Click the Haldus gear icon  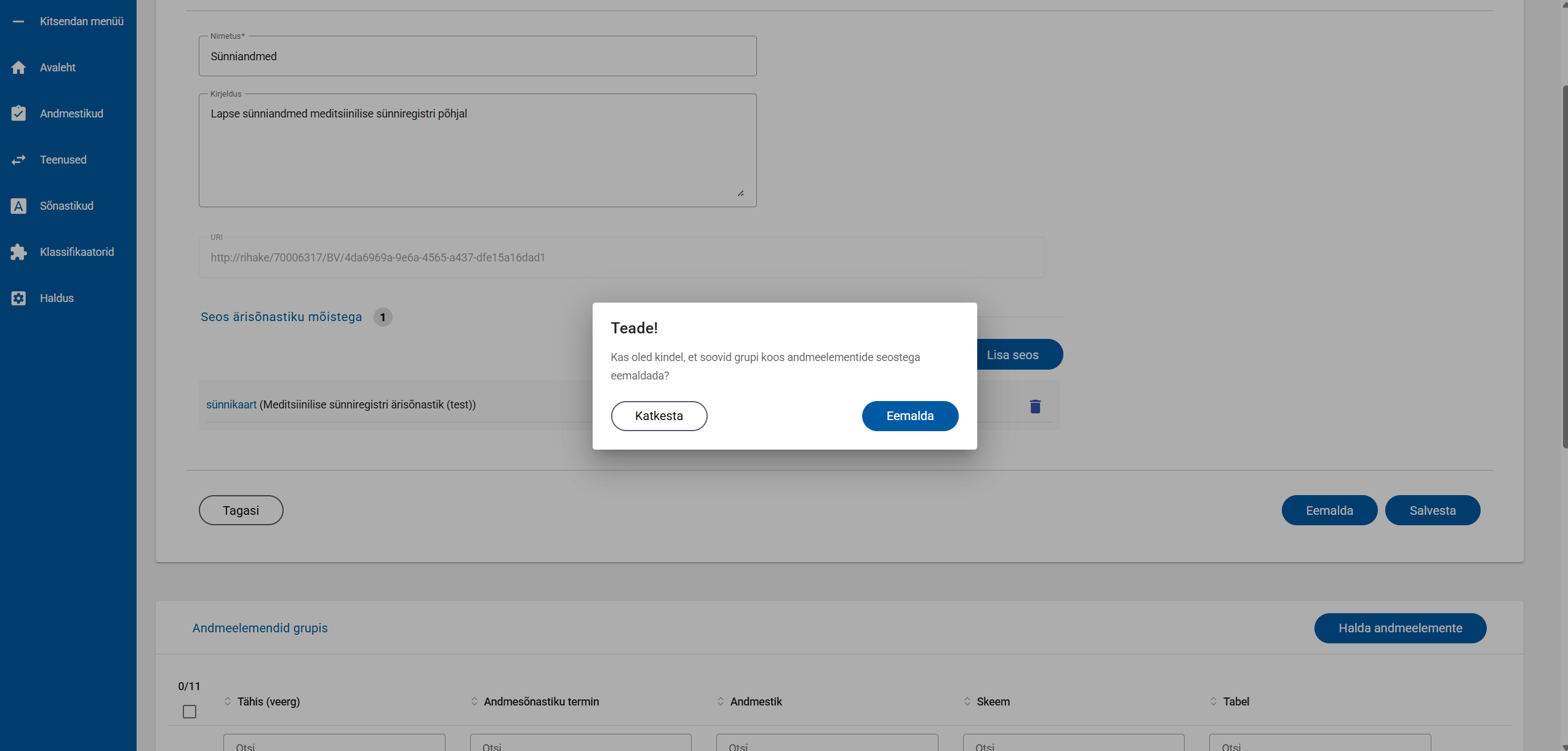tap(18, 298)
